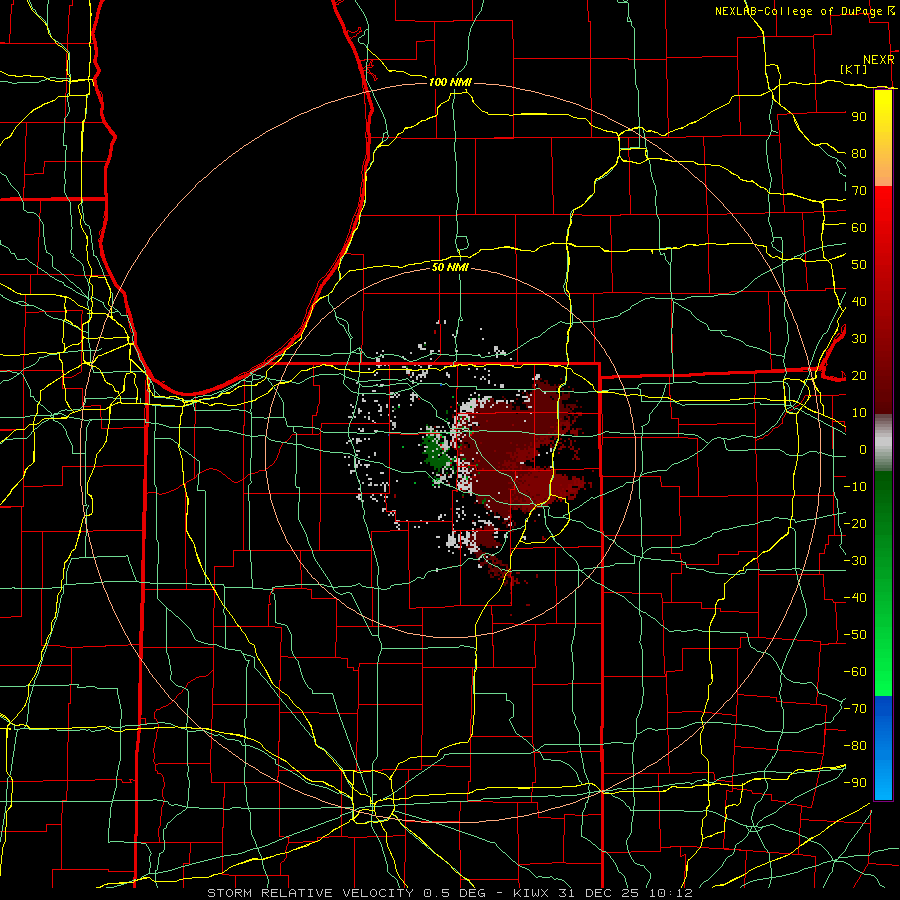Screen dimensions: 900x900
Task: Click the 0 value on velocity scale
Action: pyautogui.click(x=863, y=449)
